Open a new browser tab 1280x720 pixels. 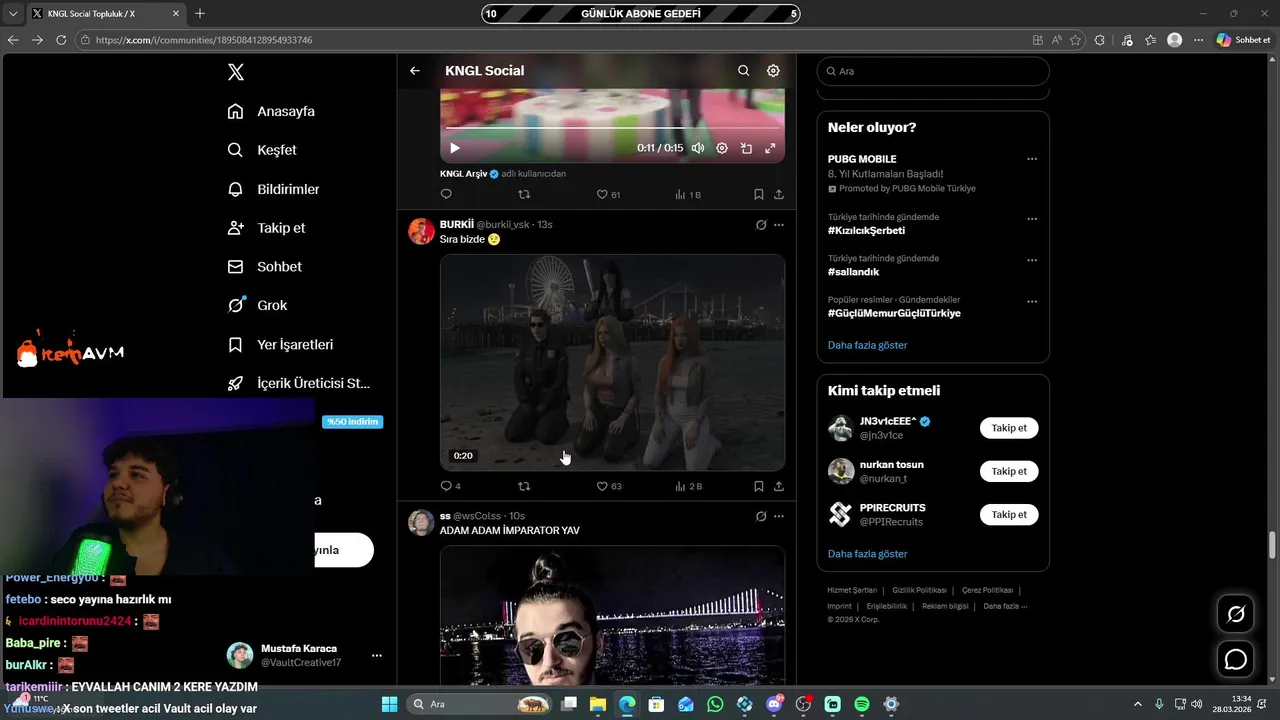(x=200, y=14)
